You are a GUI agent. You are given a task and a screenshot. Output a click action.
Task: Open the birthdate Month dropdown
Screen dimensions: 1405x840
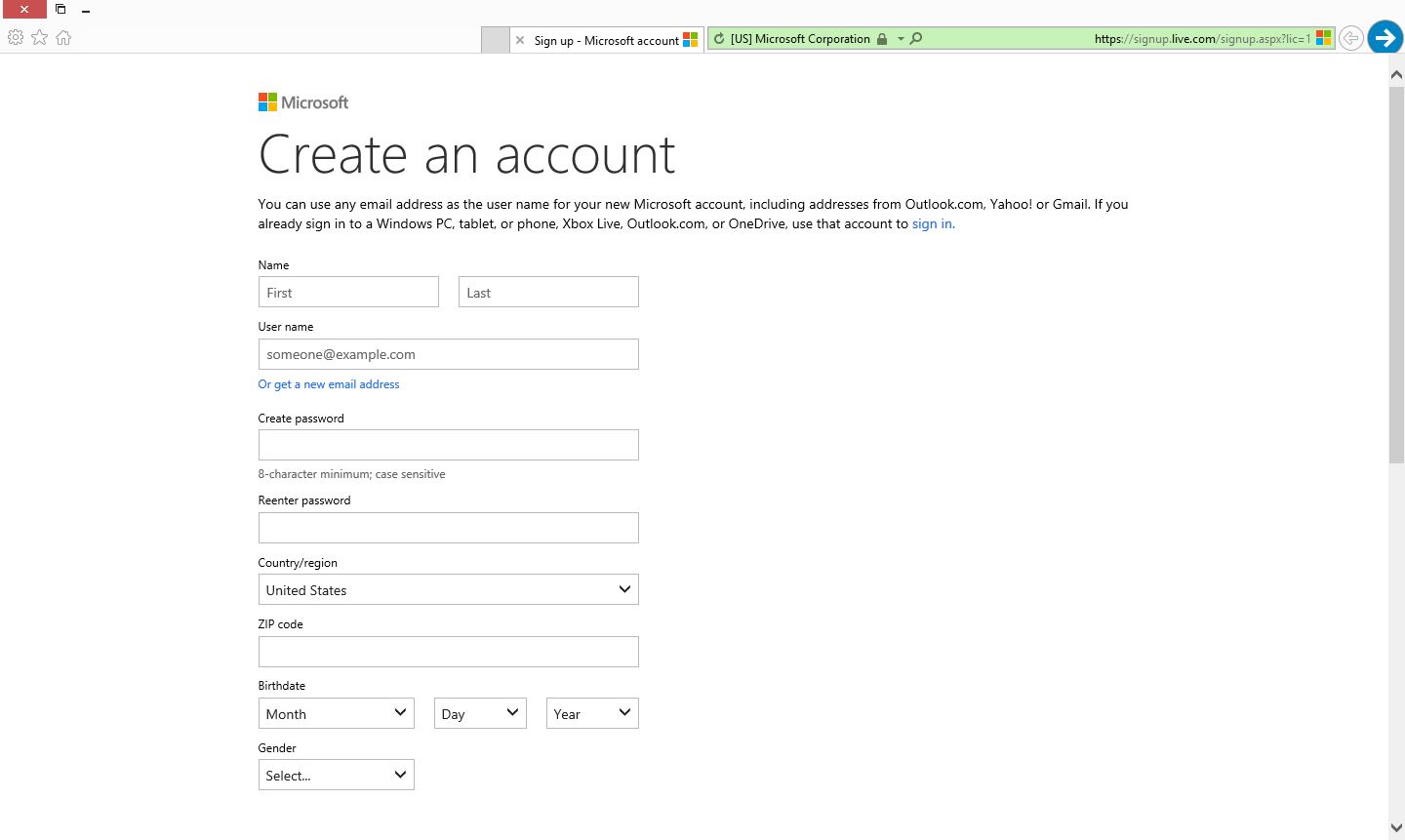337,713
